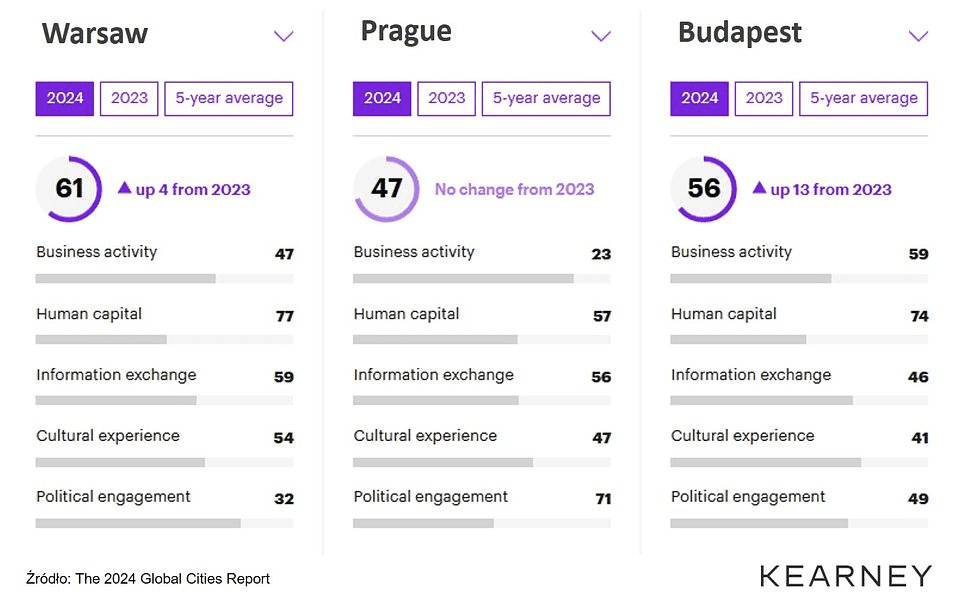Switch Budapest to the 2023 tab
Screen dimensions: 960x608
click(764, 99)
